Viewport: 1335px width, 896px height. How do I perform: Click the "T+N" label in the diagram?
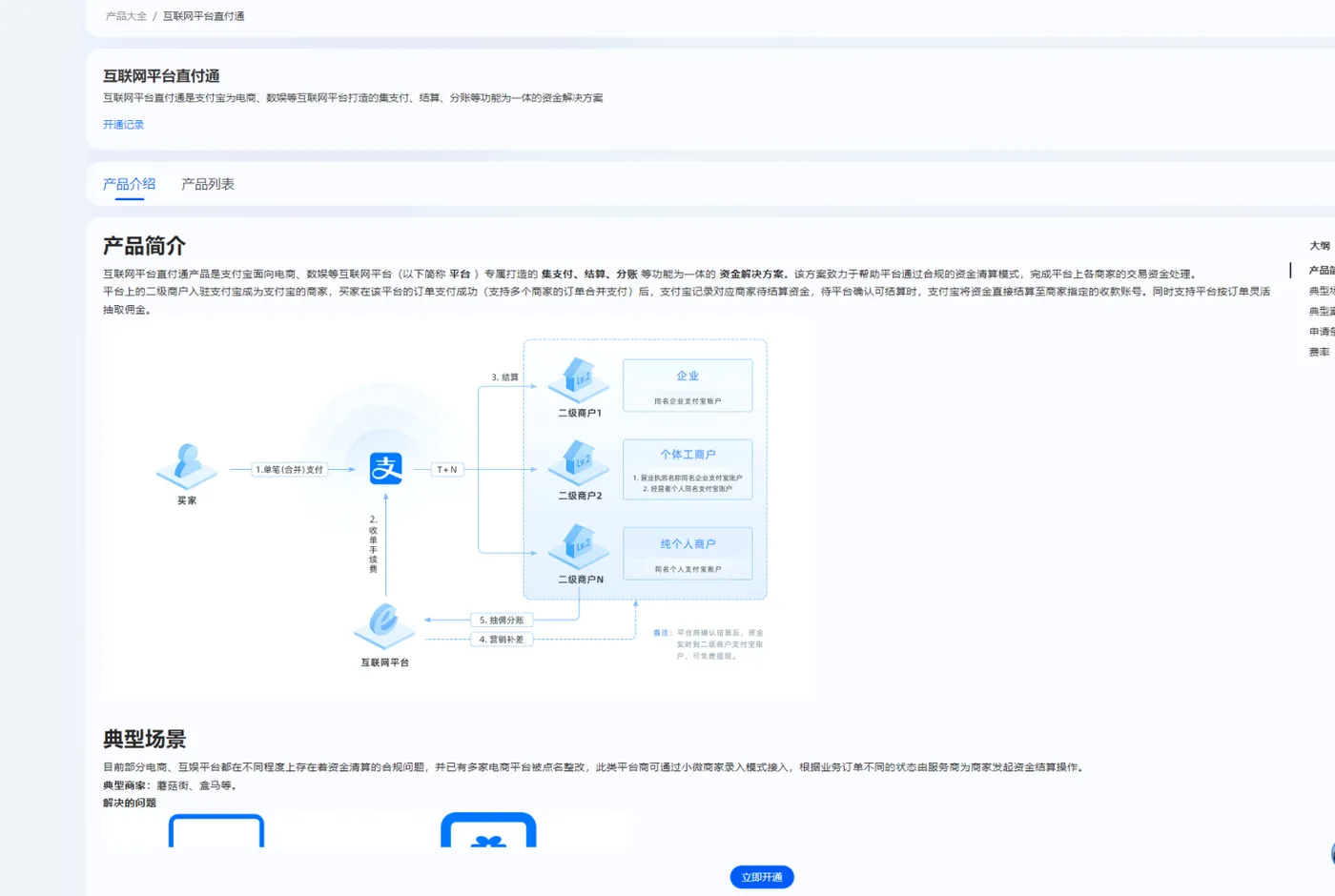click(447, 469)
